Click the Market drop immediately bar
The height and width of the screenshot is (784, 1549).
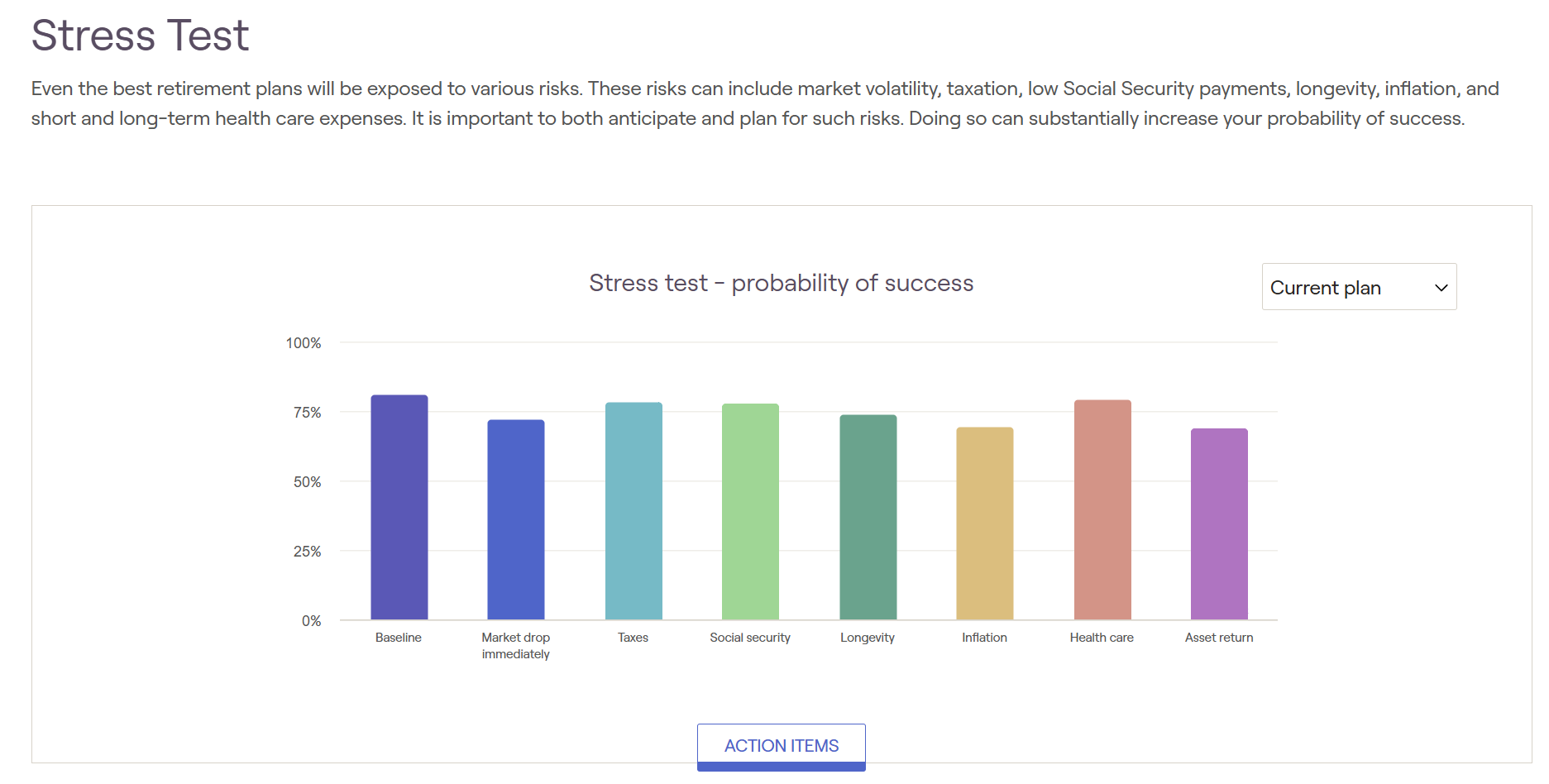tap(516, 519)
